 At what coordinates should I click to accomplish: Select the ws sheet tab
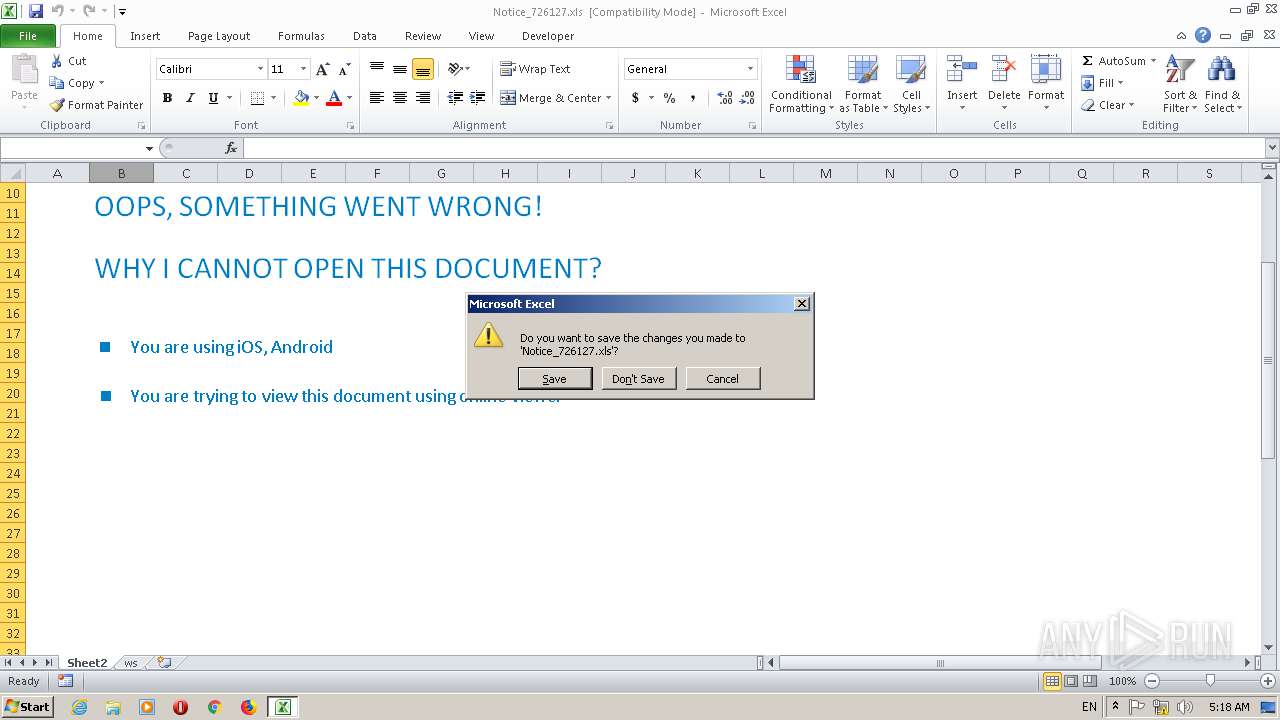(131, 663)
